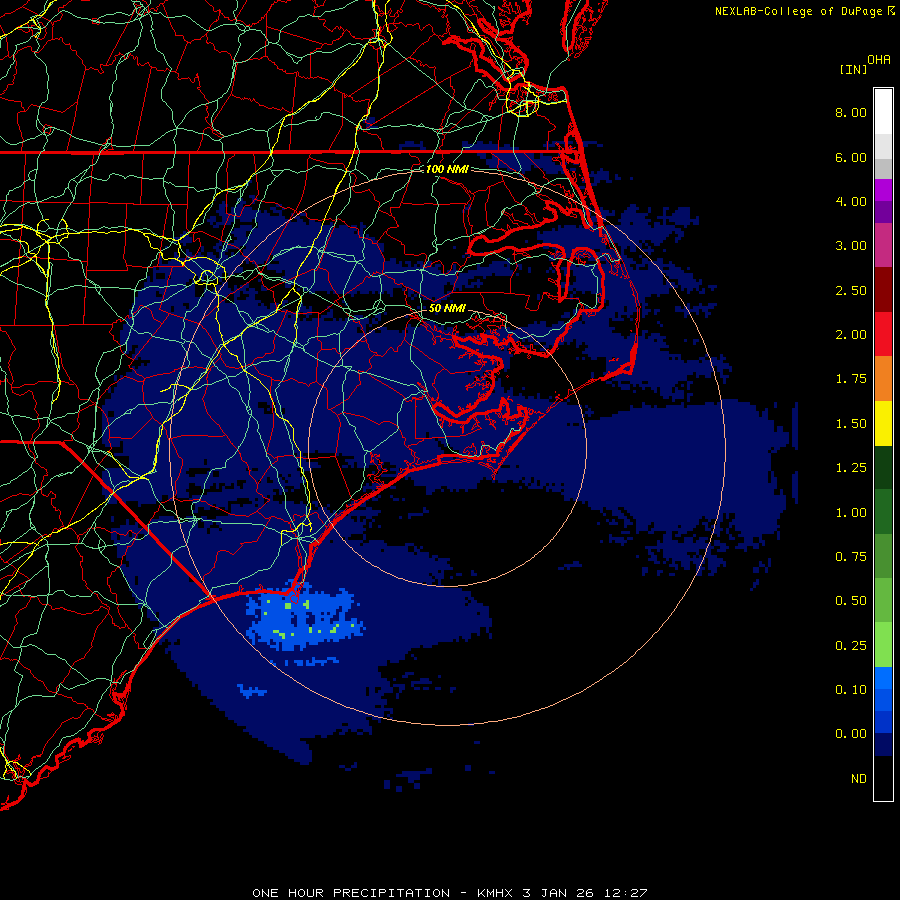
Task: Pick the green swatch beside 0.75
Action: (x=883, y=556)
